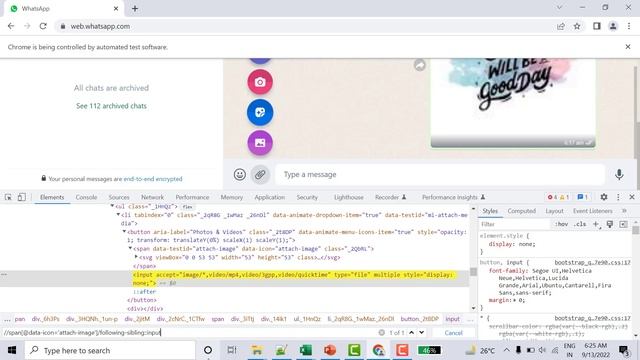Viewport: 640px width, 360px height.
Task: Open Excel from the taskbar
Action: [x=305, y=350]
